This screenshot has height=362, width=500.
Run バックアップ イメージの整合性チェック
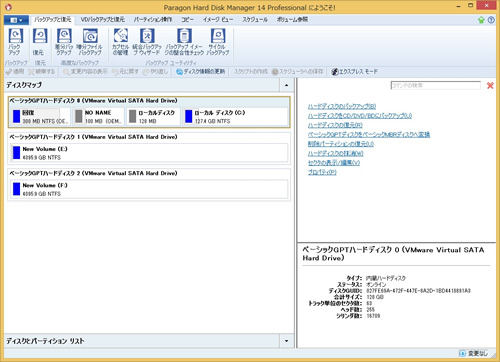tap(184, 42)
